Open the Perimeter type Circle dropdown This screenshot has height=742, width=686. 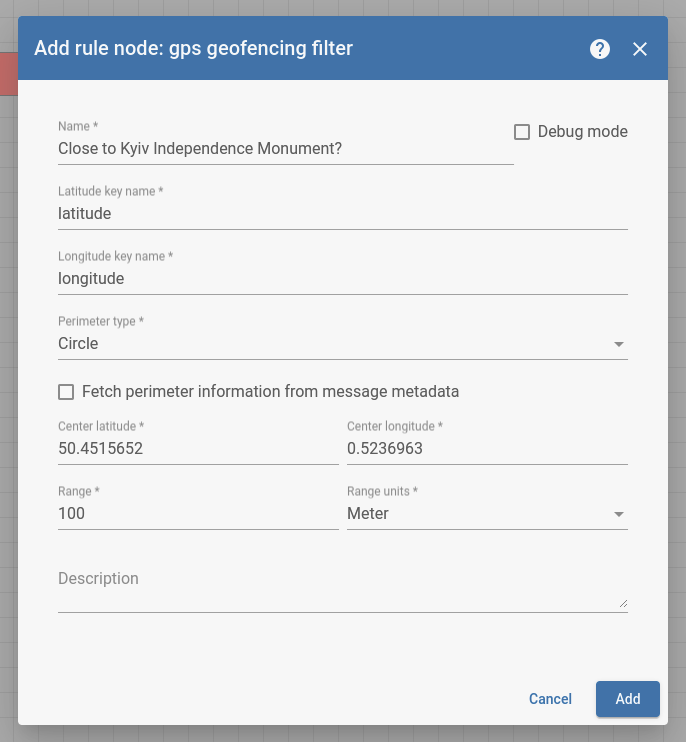pos(343,344)
